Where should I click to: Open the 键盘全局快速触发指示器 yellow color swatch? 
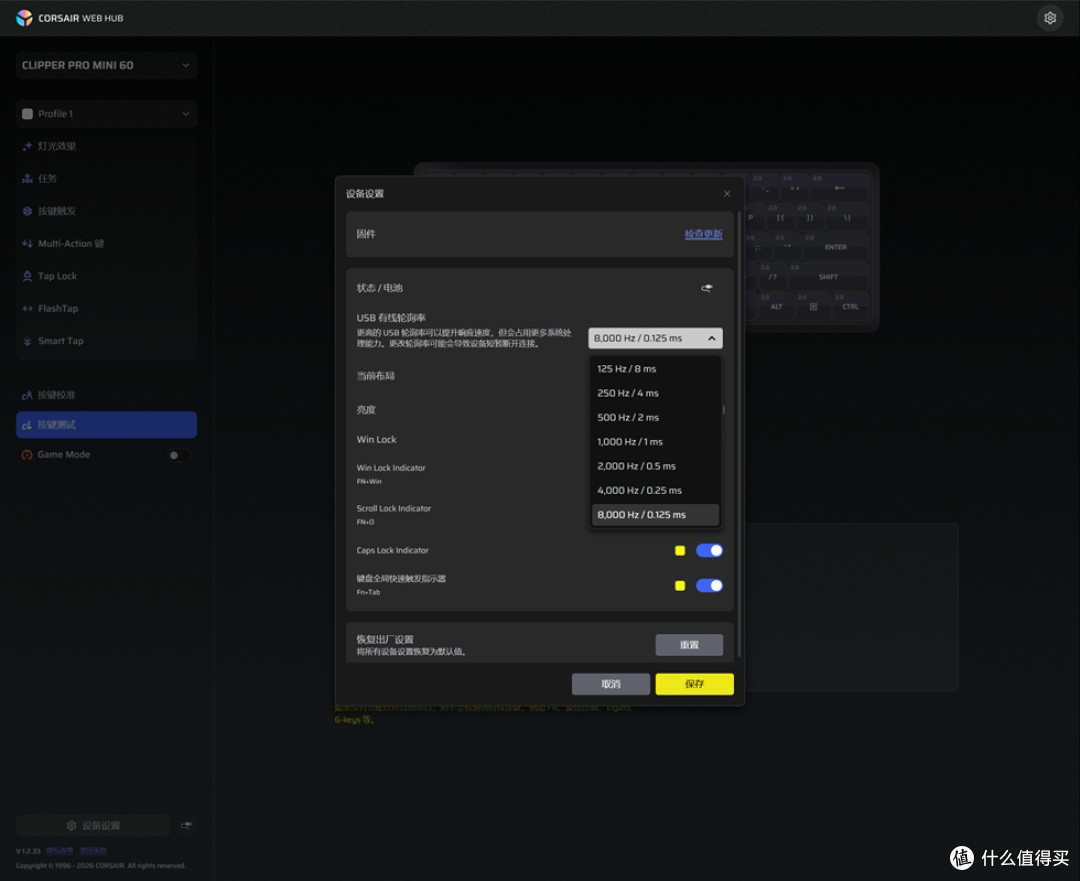[x=680, y=585]
